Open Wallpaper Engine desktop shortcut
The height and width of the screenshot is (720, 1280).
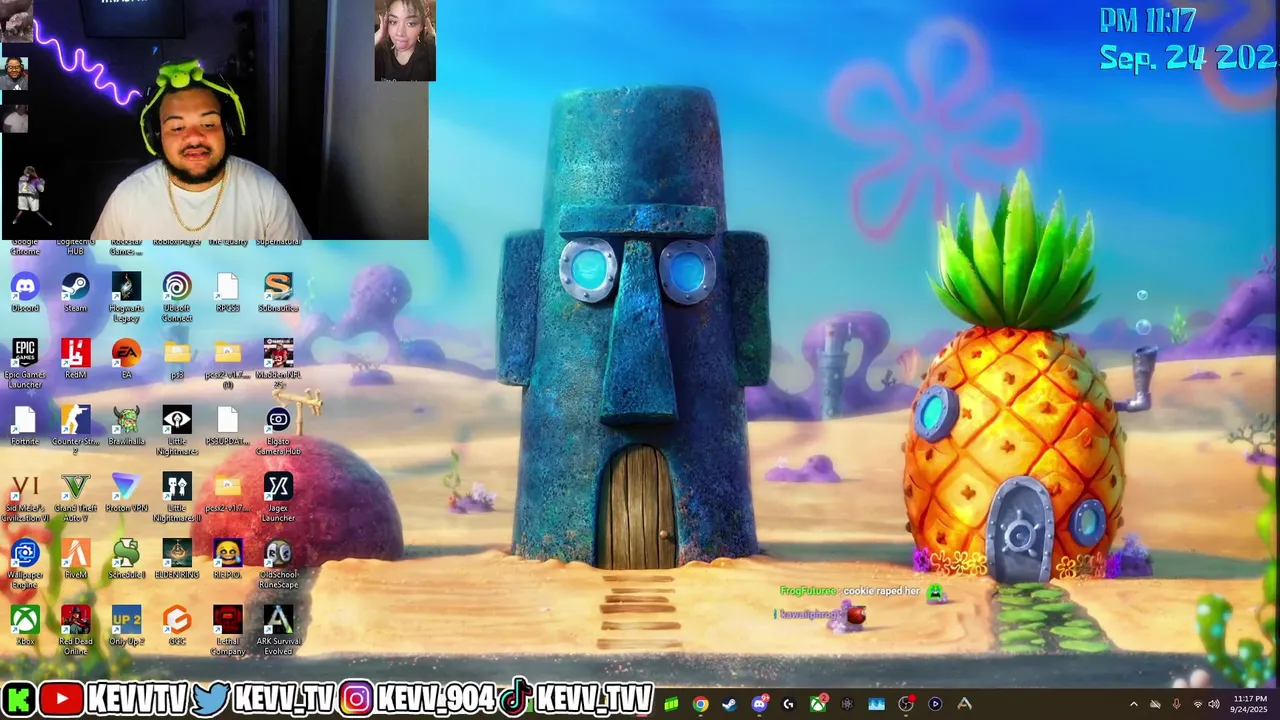click(x=25, y=564)
